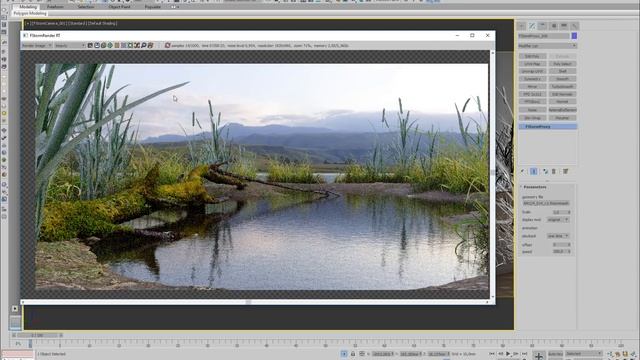Image resolution: width=640 pixels, height=360 pixels.
Task: Open Configure Modifier Sets icon
Action: click(566, 171)
